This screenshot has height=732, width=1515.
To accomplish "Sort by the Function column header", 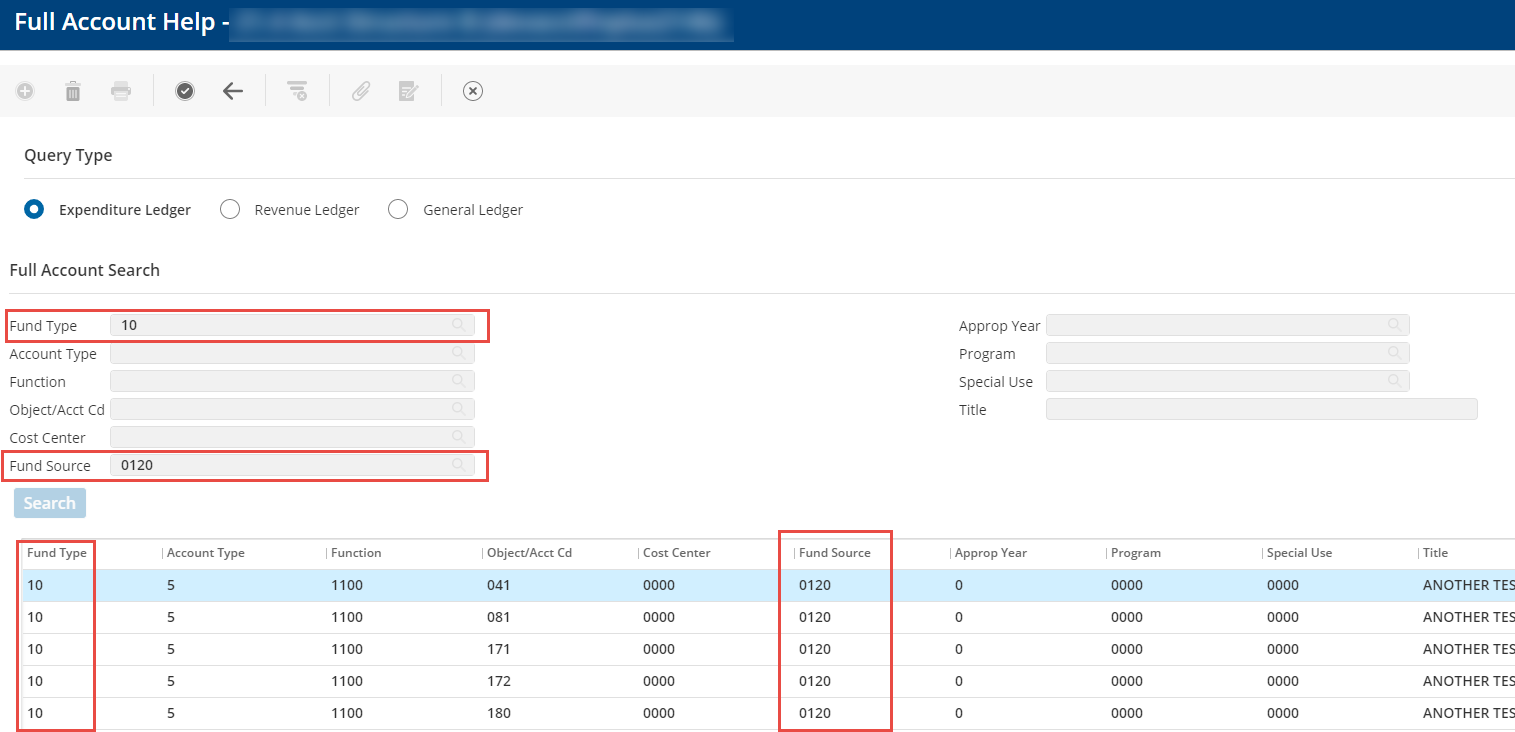I will click(356, 553).
